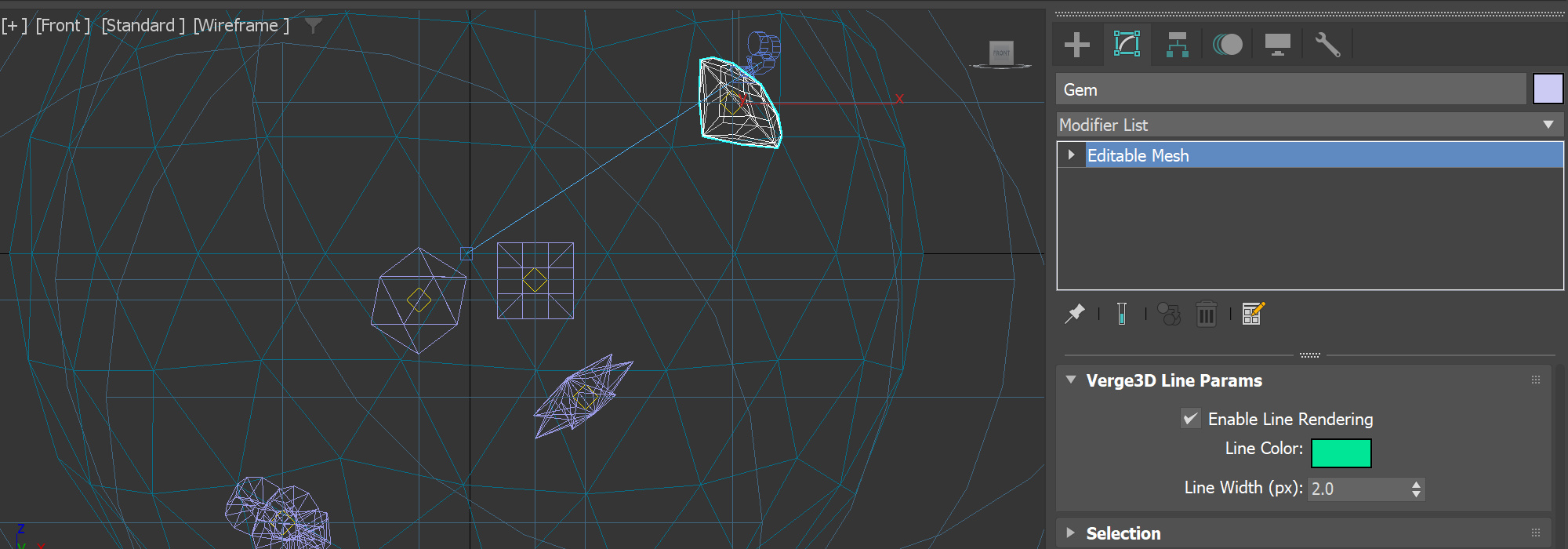Click the Pin Stack icon

click(x=1075, y=314)
